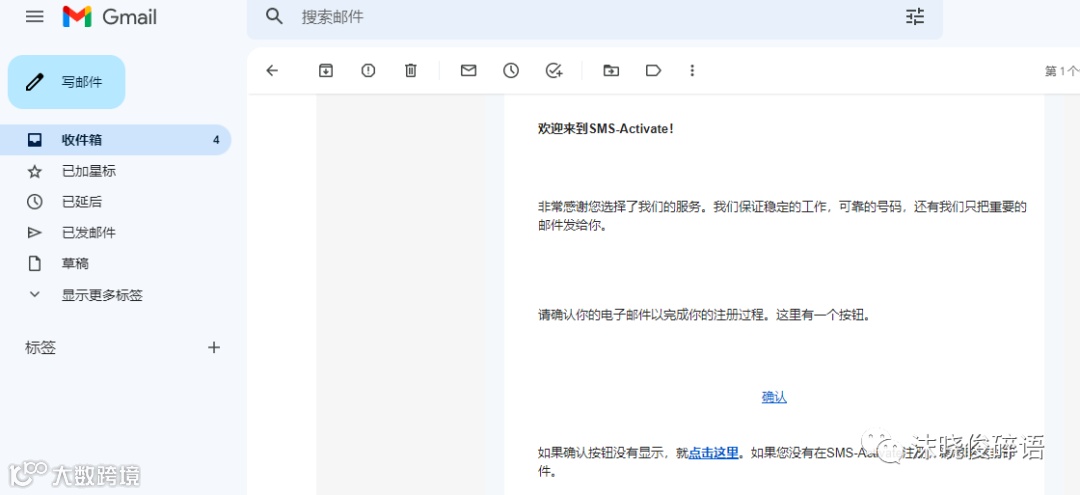
Task: Delete this email with trash icon
Action: 411,70
